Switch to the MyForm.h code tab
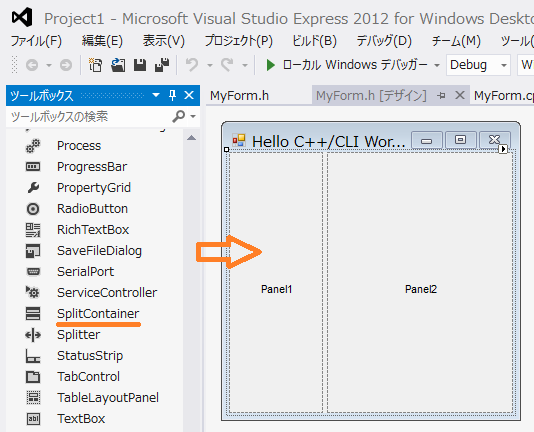The width and height of the screenshot is (534, 432). (x=239, y=96)
